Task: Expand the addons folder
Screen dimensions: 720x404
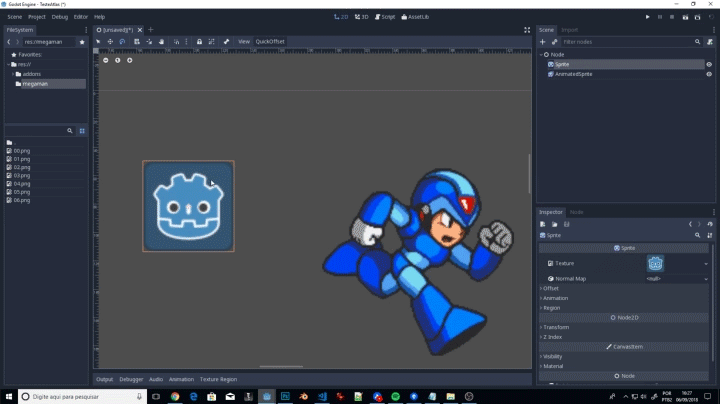Action: pos(13,74)
